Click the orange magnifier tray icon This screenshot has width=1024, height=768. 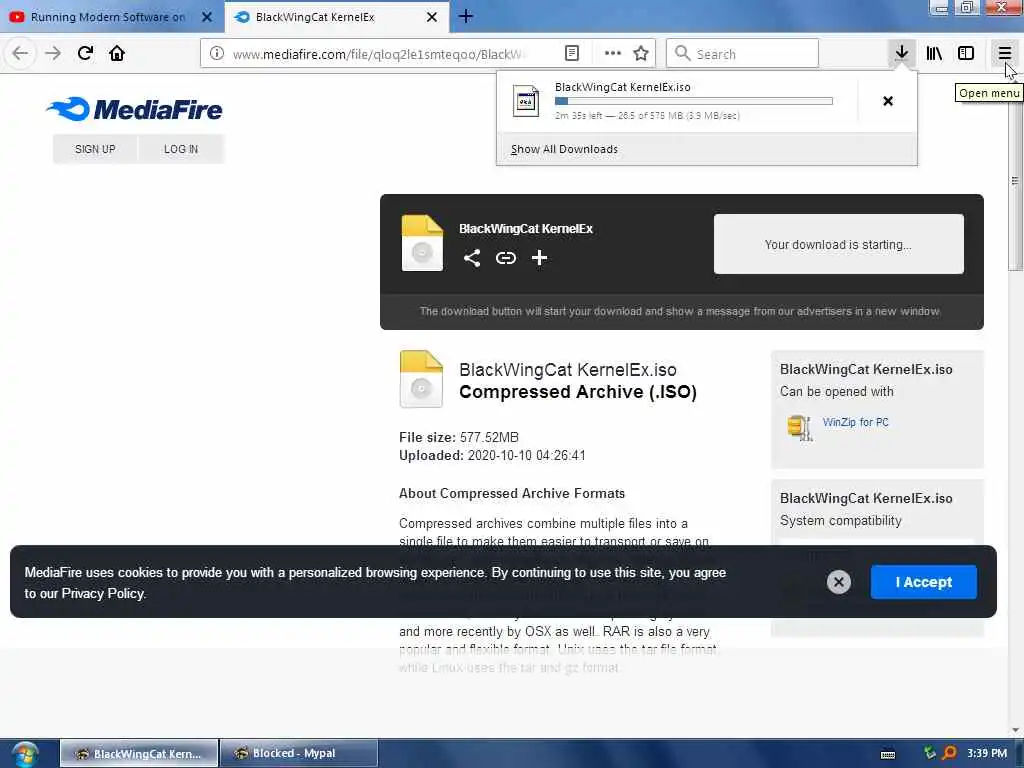tap(949, 753)
